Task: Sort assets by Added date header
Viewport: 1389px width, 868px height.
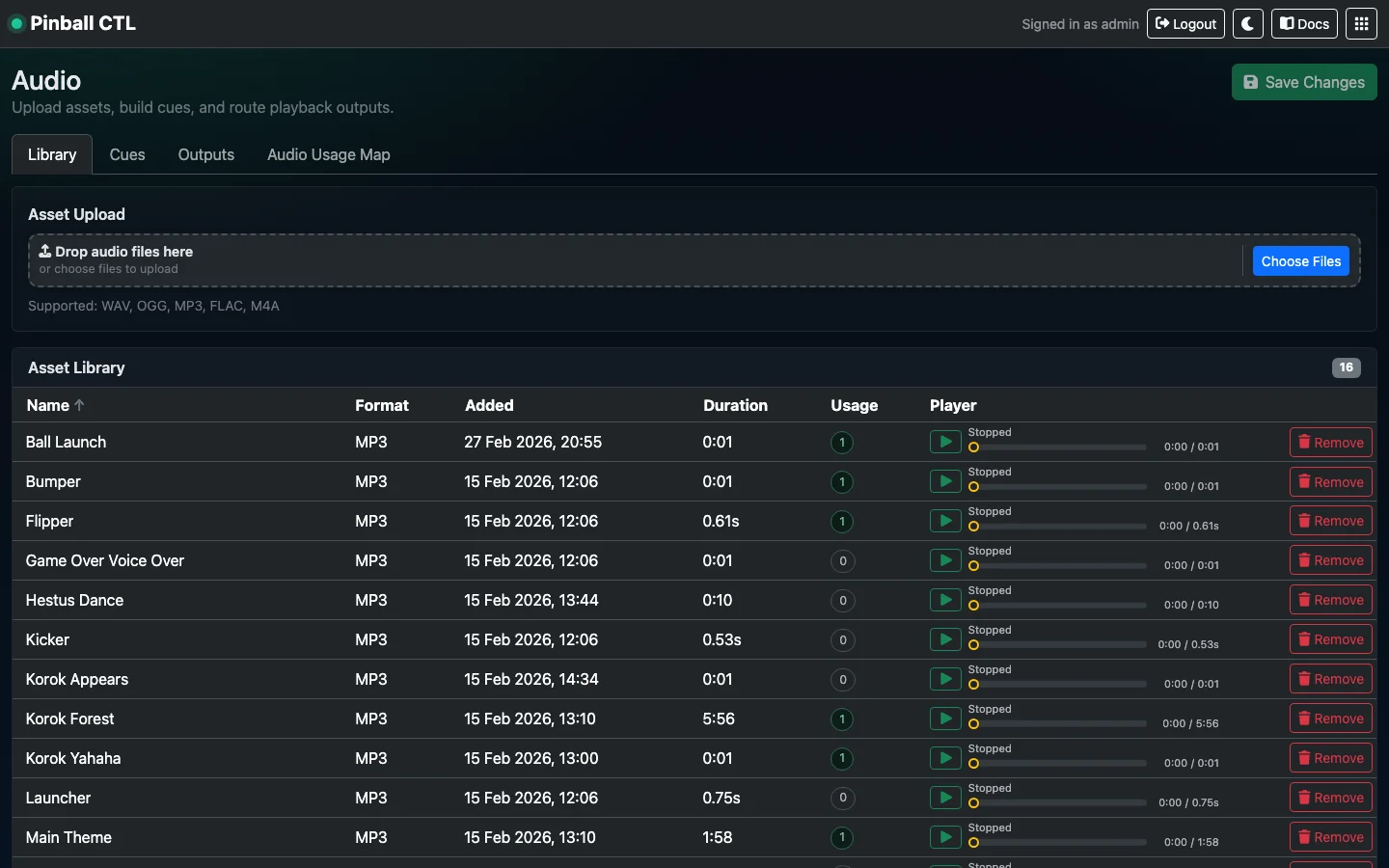Action: (x=489, y=406)
